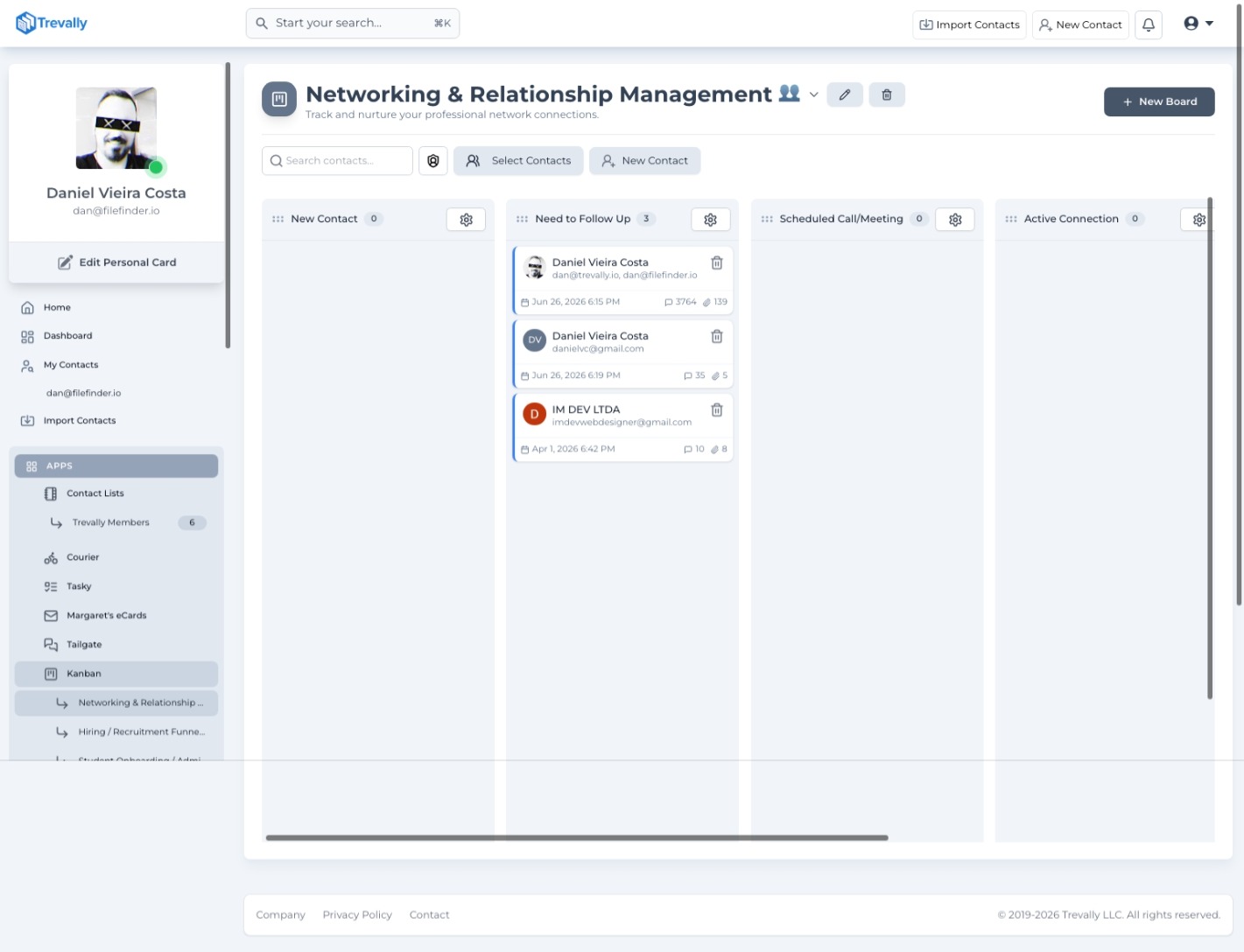Open settings gear for Need to Follow Up column
Screen dimensions: 1244x952
click(x=710, y=220)
